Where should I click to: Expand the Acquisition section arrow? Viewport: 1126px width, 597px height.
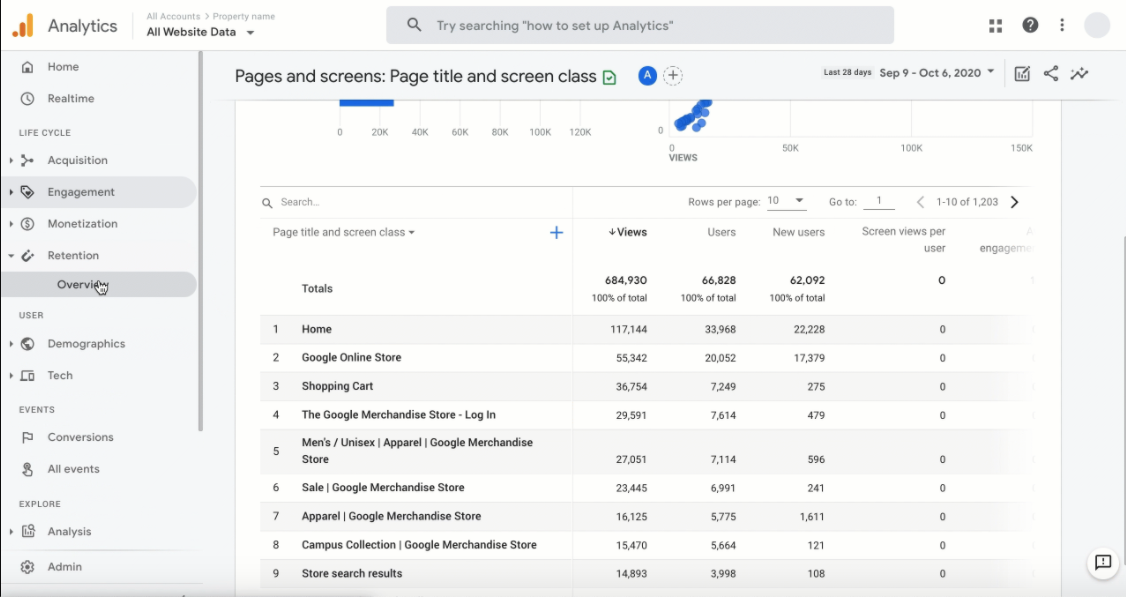click(11, 160)
